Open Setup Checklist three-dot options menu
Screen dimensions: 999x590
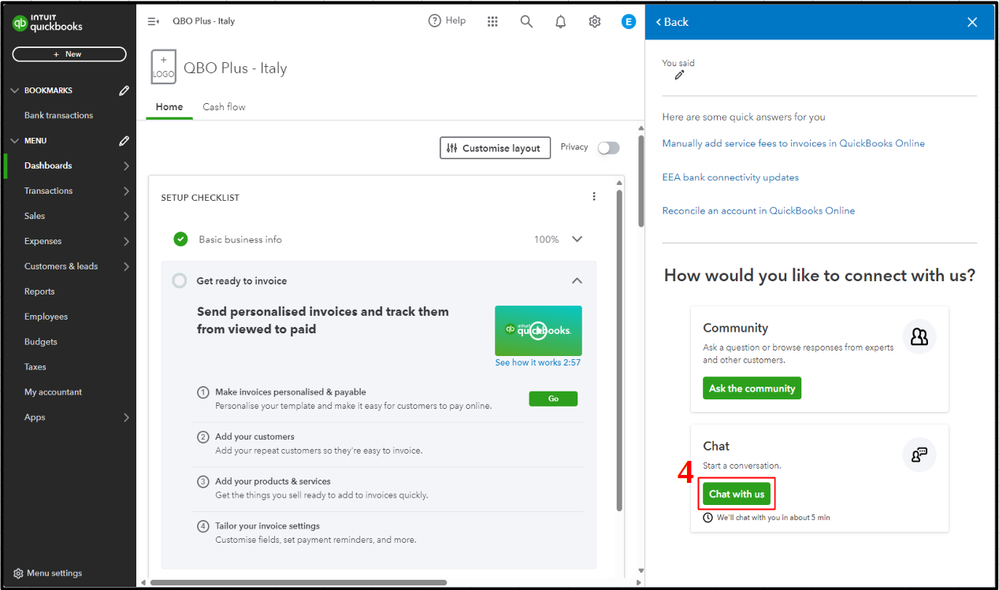pos(594,197)
